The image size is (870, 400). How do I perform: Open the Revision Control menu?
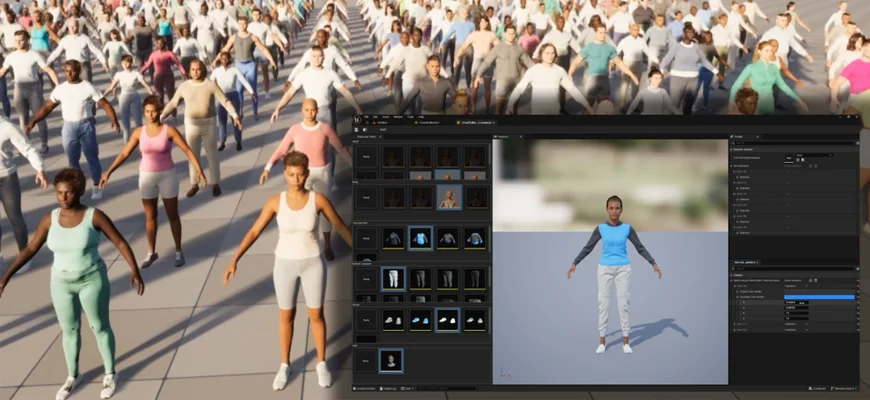(846, 388)
